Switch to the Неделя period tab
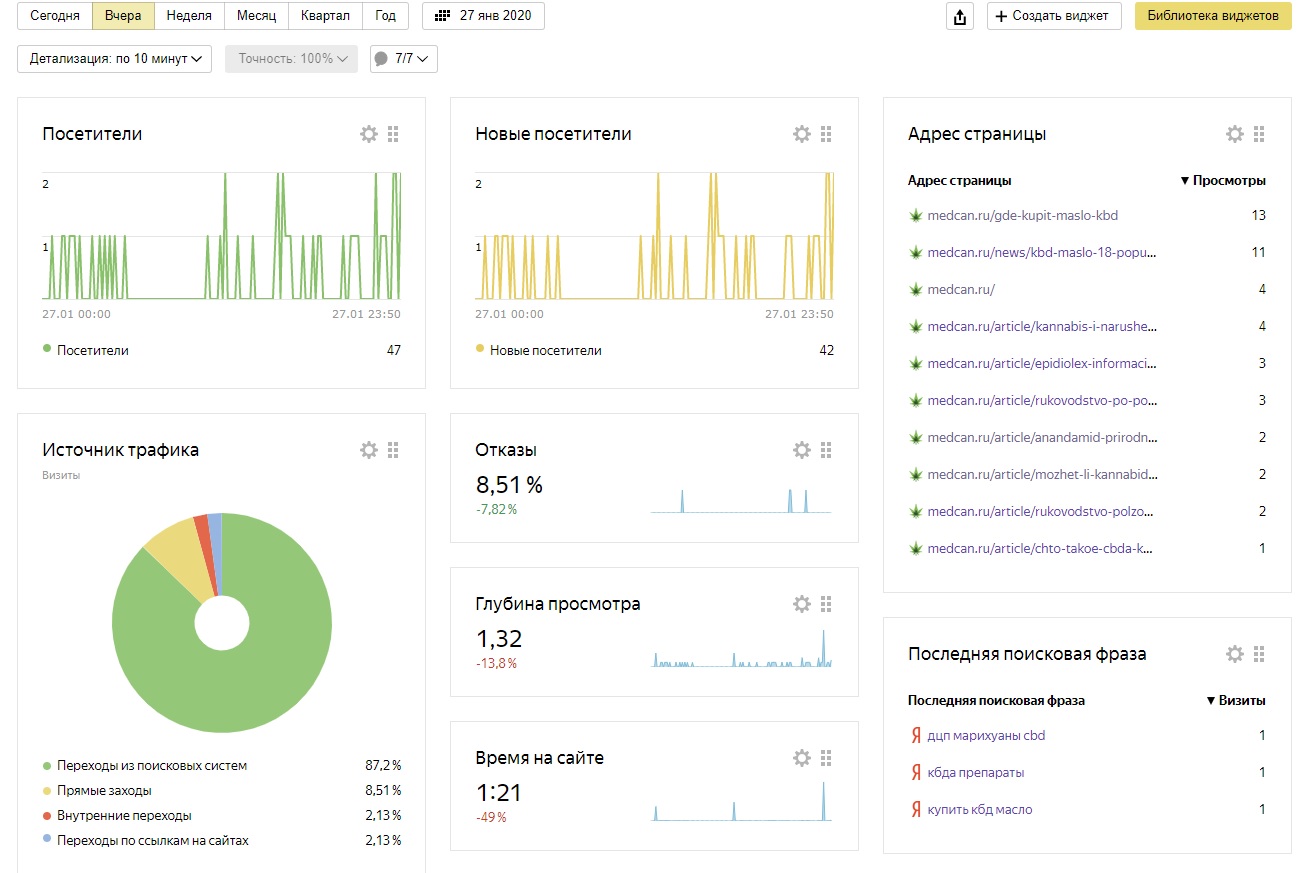Image resolution: width=1305 pixels, height=873 pixels. [189, 16]
